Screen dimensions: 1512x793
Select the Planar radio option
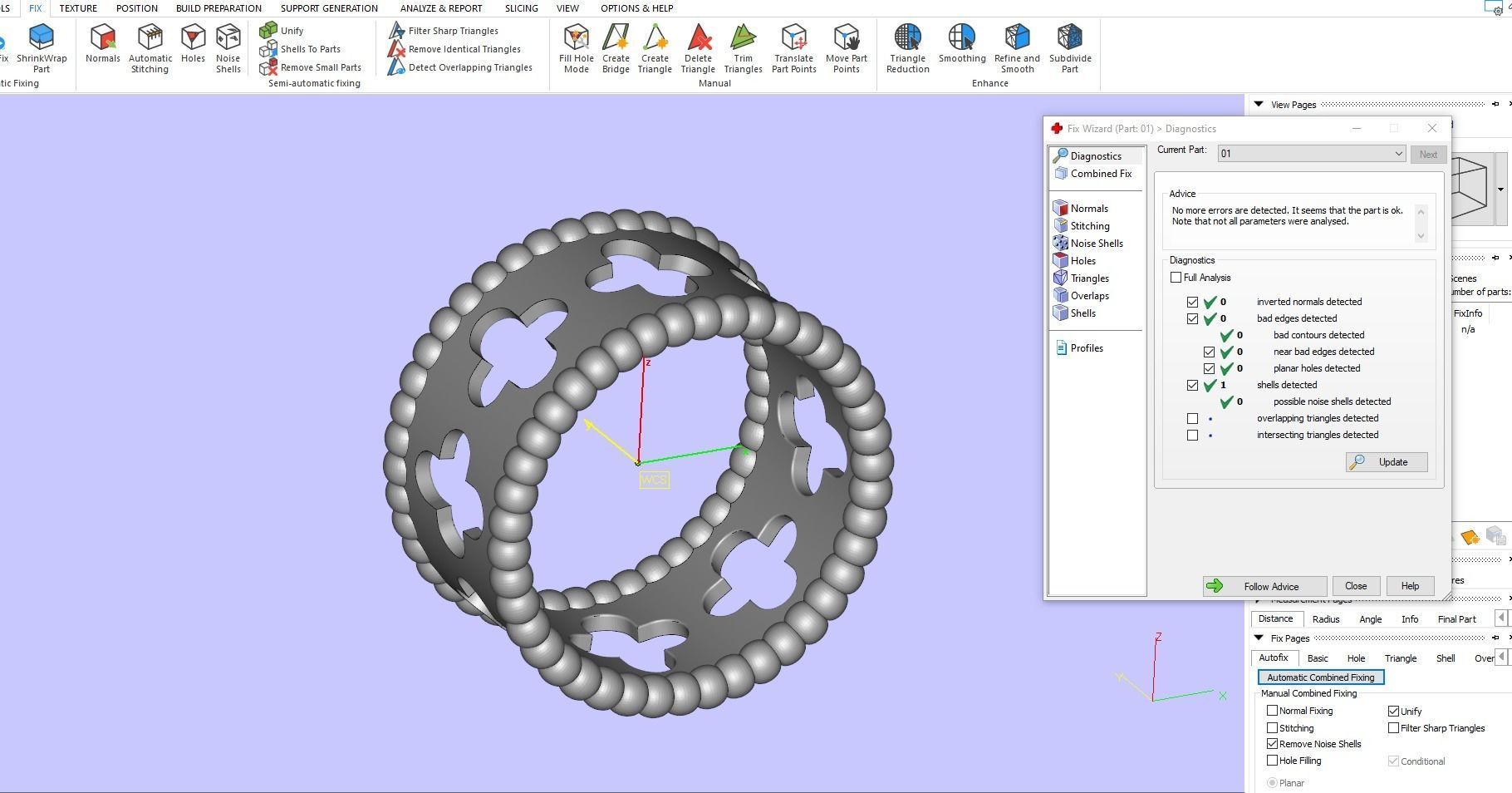coord(1272,783)
